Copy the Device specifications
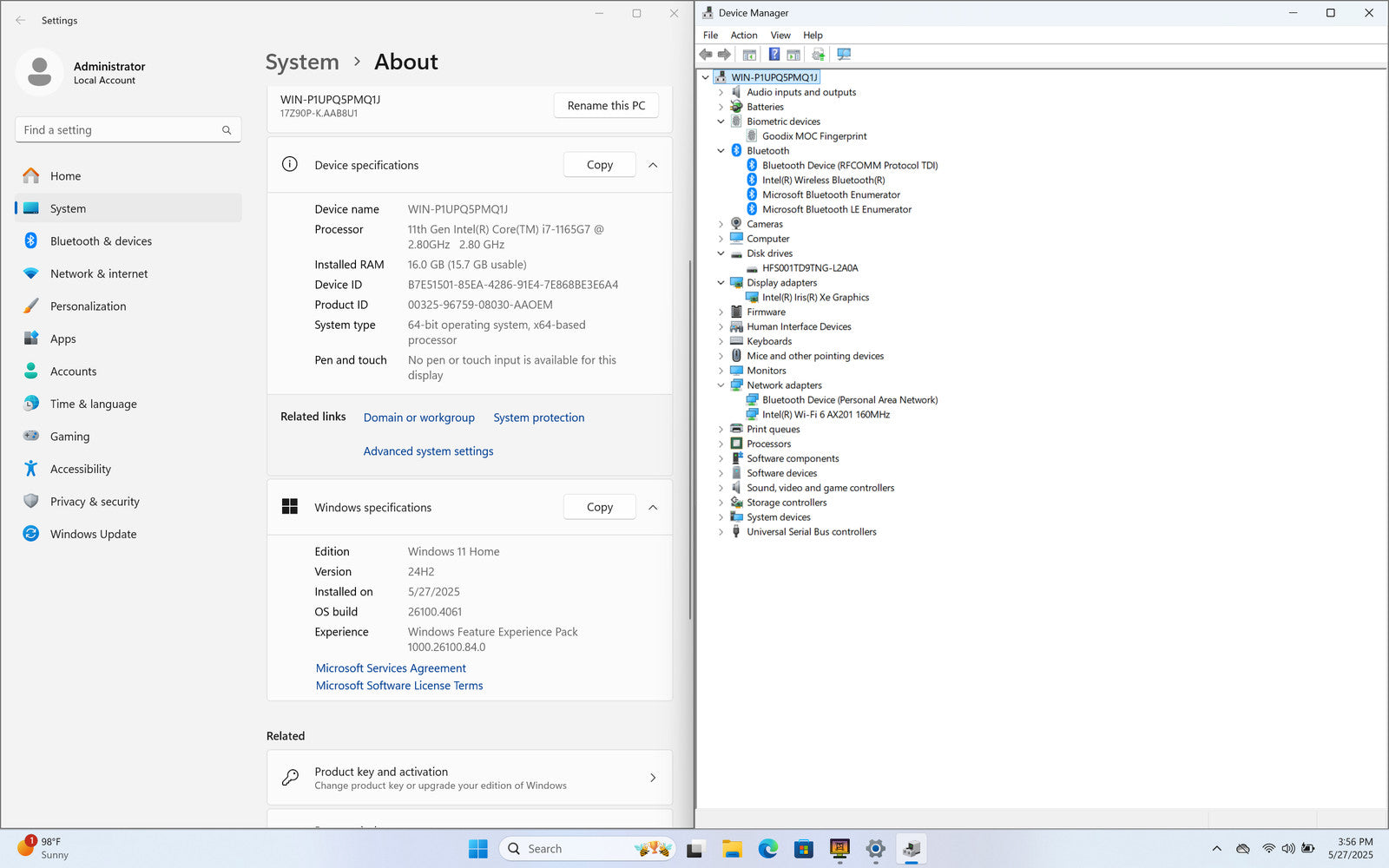Viewport: 1389px width, 868px height. [x=600, y=165]
